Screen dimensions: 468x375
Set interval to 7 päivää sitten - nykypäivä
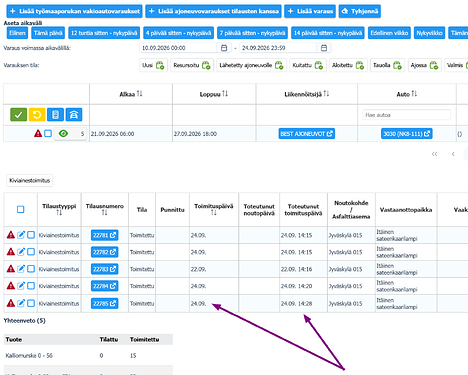[252, 33]
